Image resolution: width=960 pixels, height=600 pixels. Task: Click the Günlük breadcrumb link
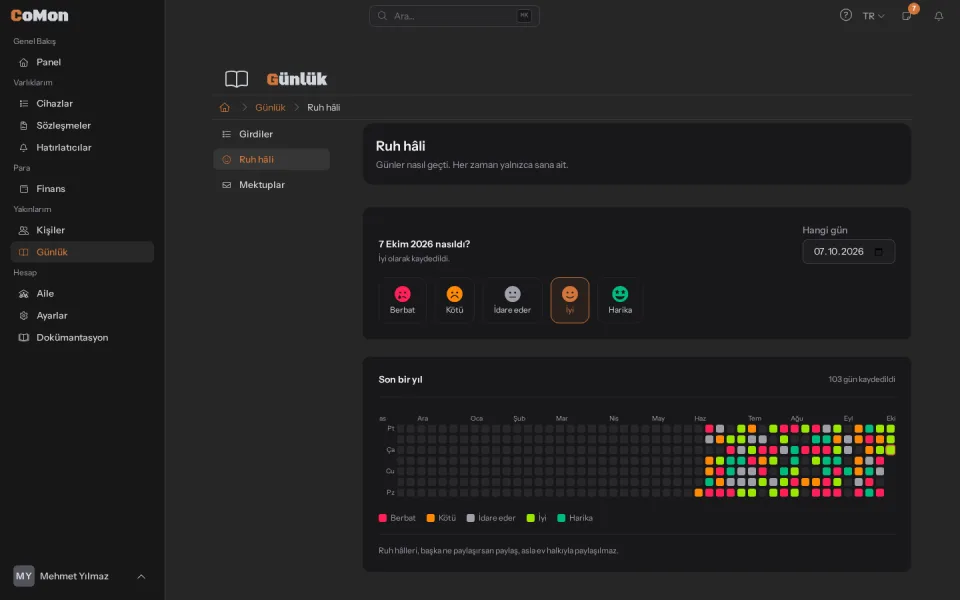pos(270,107)
